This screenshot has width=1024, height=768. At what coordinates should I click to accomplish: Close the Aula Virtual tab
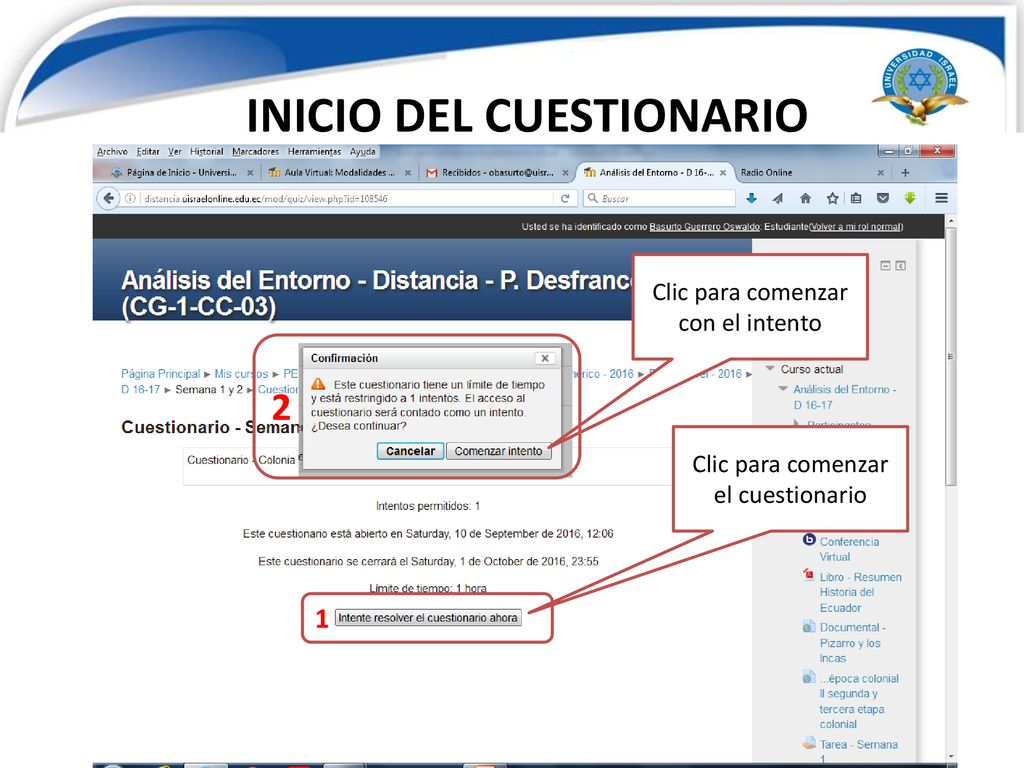point(408,173)
